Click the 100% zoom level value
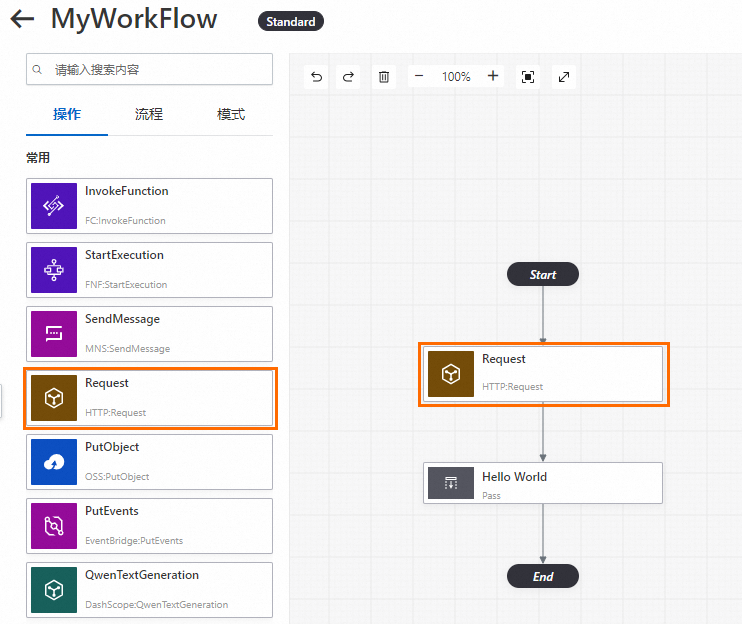This screenshot has width=742, height=624. click(456, 77)
